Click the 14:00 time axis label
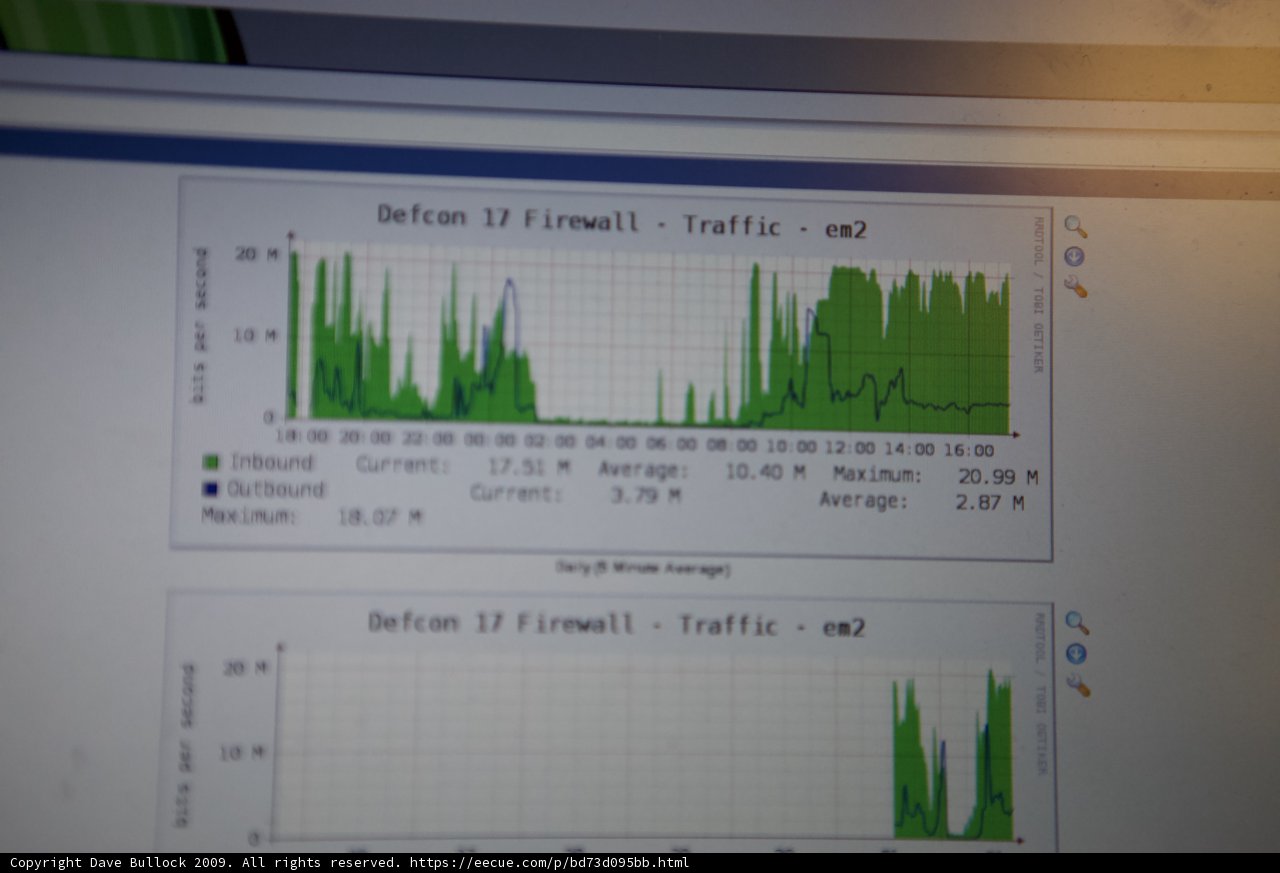 pos(909,449)
